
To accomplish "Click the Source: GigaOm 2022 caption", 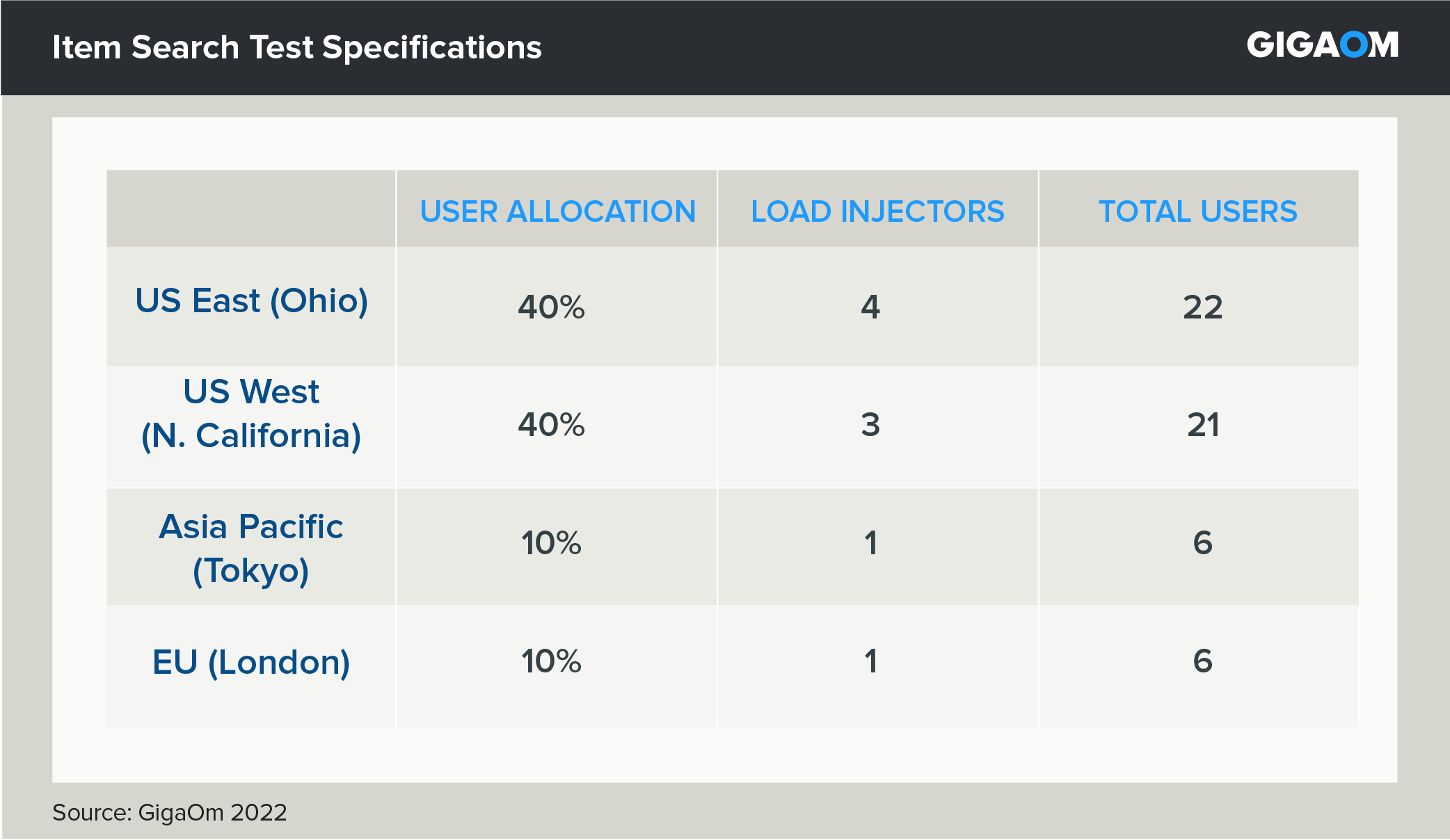I will (x=170, y=812).
